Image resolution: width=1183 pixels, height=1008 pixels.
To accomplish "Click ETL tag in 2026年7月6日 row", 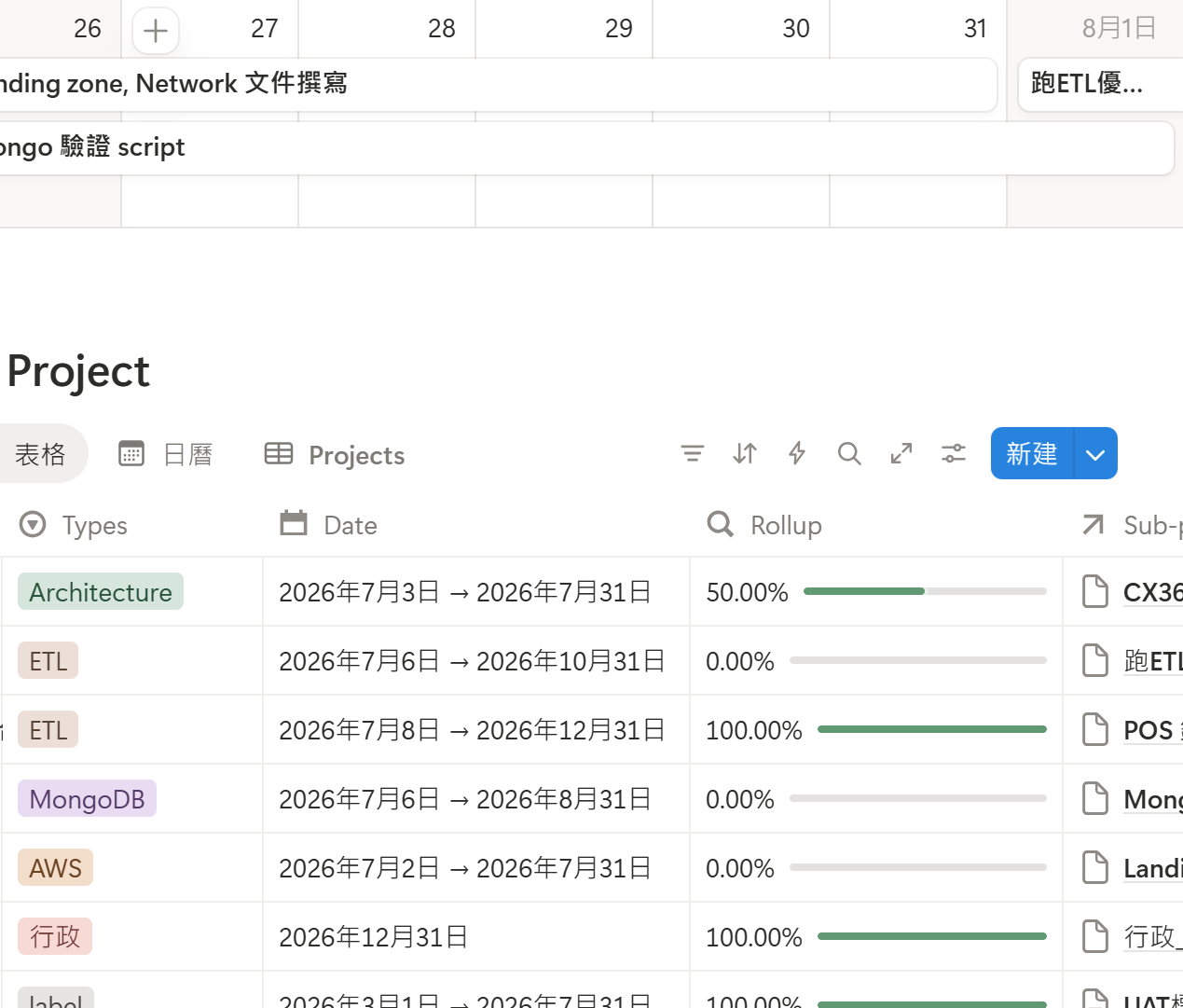I will [x=48, y=660].
